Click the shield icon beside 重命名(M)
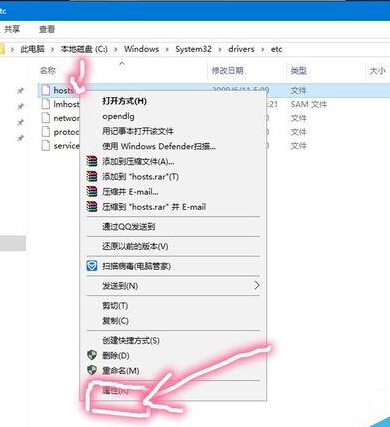This screenshot has width=390, height=427. click(92, 370)
